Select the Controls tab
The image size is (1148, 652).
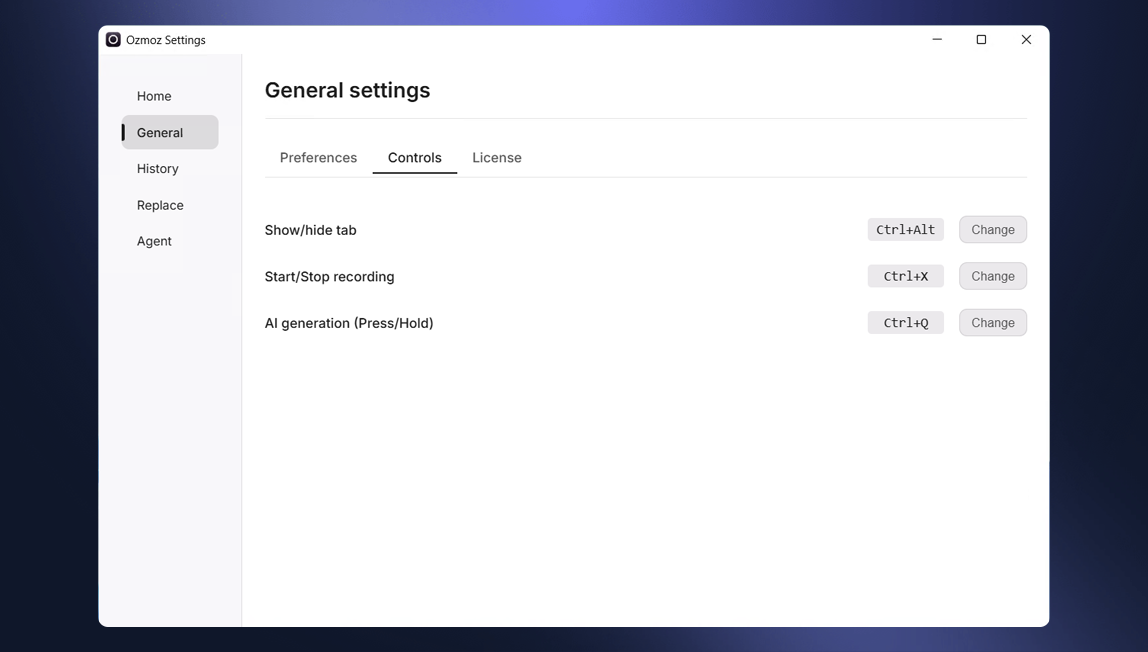click(x=414, y=157)
